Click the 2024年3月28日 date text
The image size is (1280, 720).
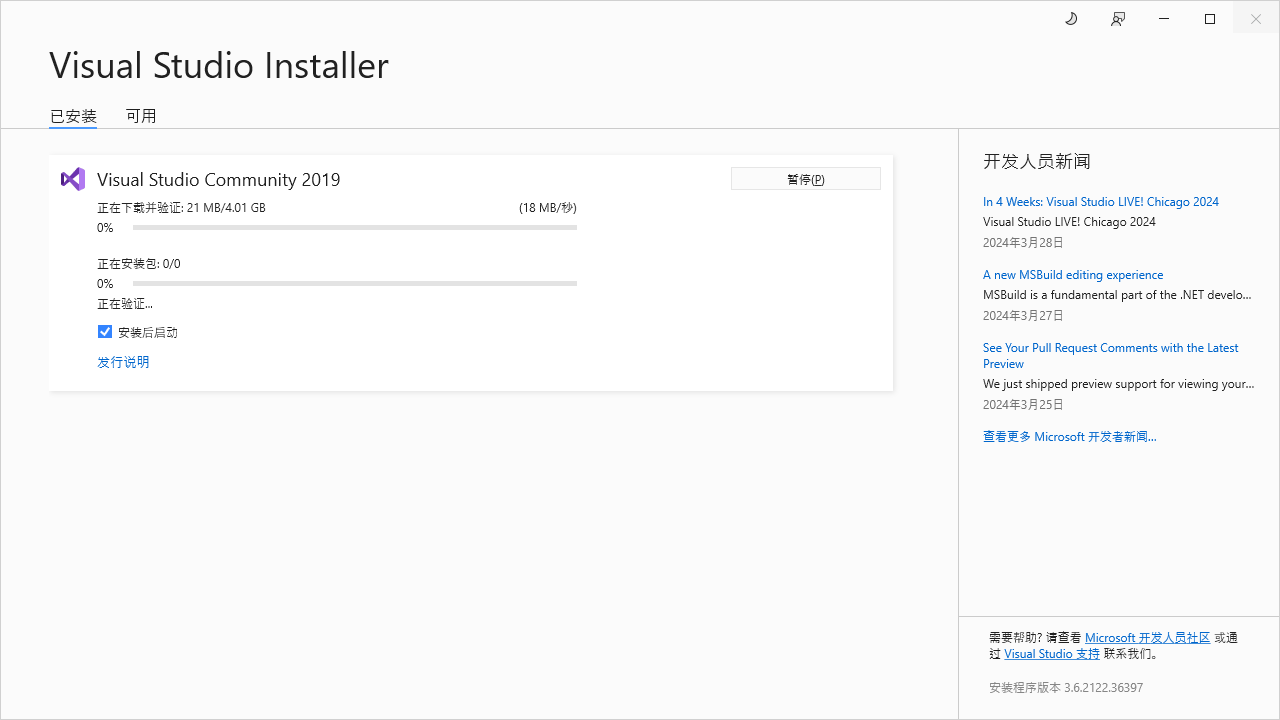[1023, 243]
